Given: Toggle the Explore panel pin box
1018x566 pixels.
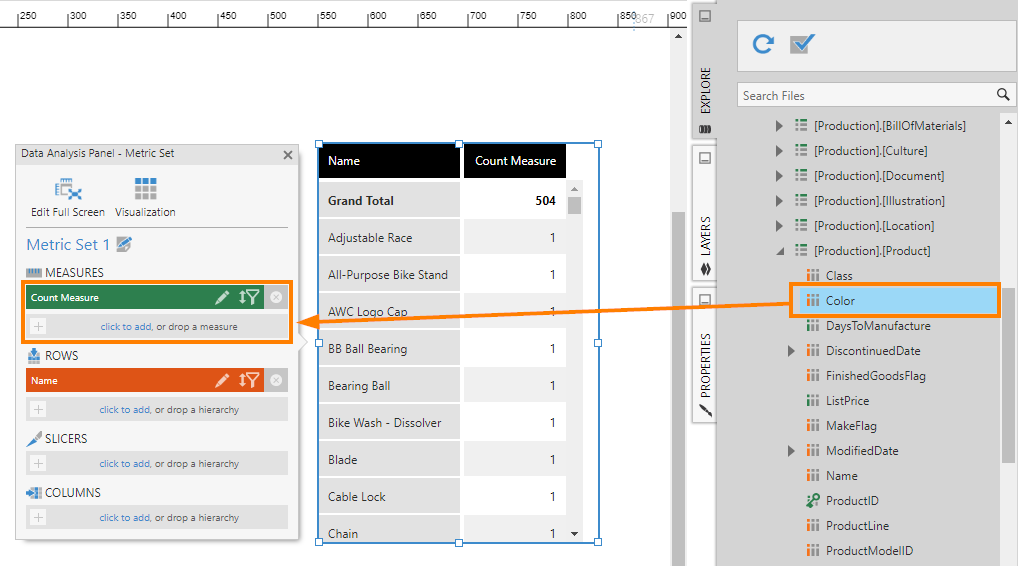Looking at the screenshot, I should (704, 16).
